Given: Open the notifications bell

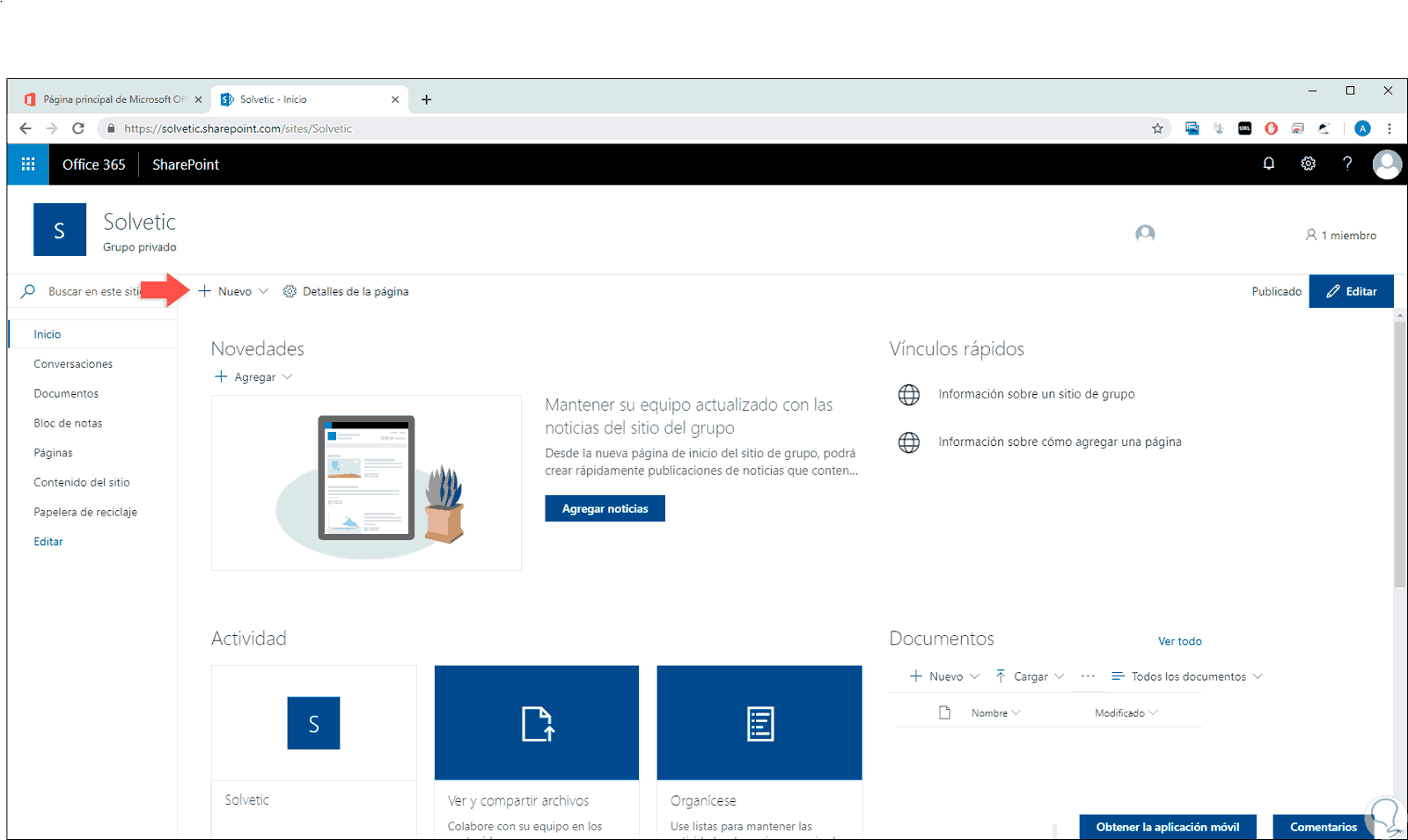Looking at the screenshot, I should (1268, 164).
